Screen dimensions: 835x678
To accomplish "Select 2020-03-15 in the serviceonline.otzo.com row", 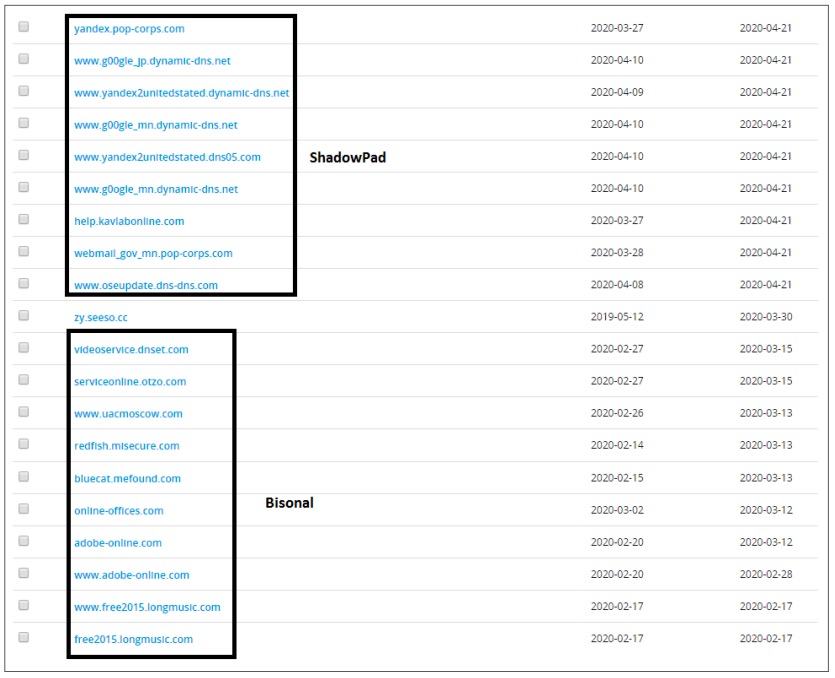I will 766,381.
